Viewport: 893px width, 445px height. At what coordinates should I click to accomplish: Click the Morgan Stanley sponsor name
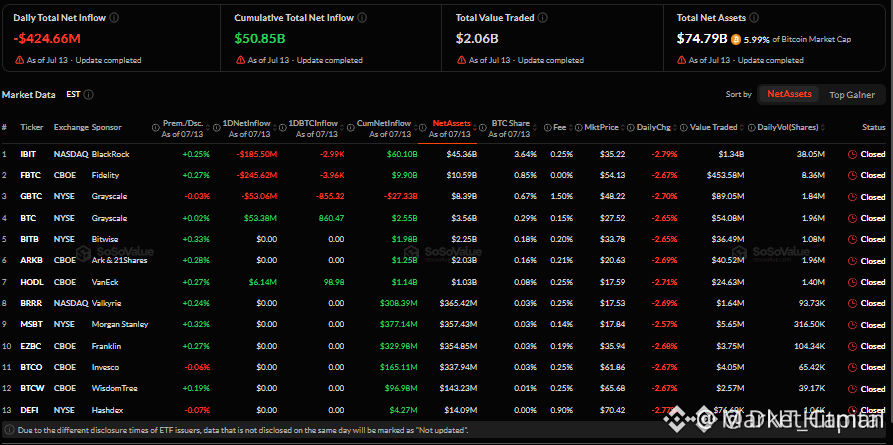(120, 324)
